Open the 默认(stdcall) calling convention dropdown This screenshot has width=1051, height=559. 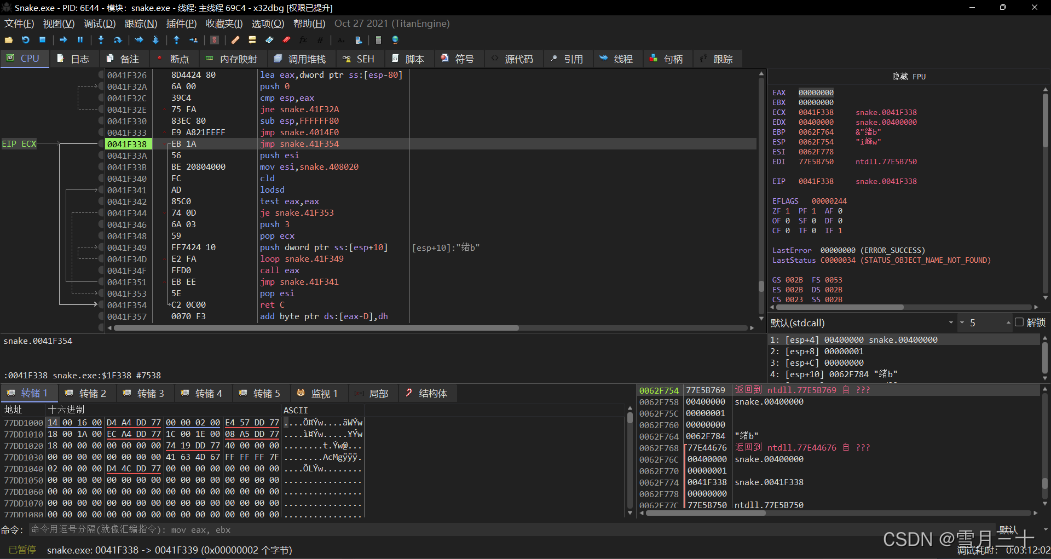(x=862, y=323)
